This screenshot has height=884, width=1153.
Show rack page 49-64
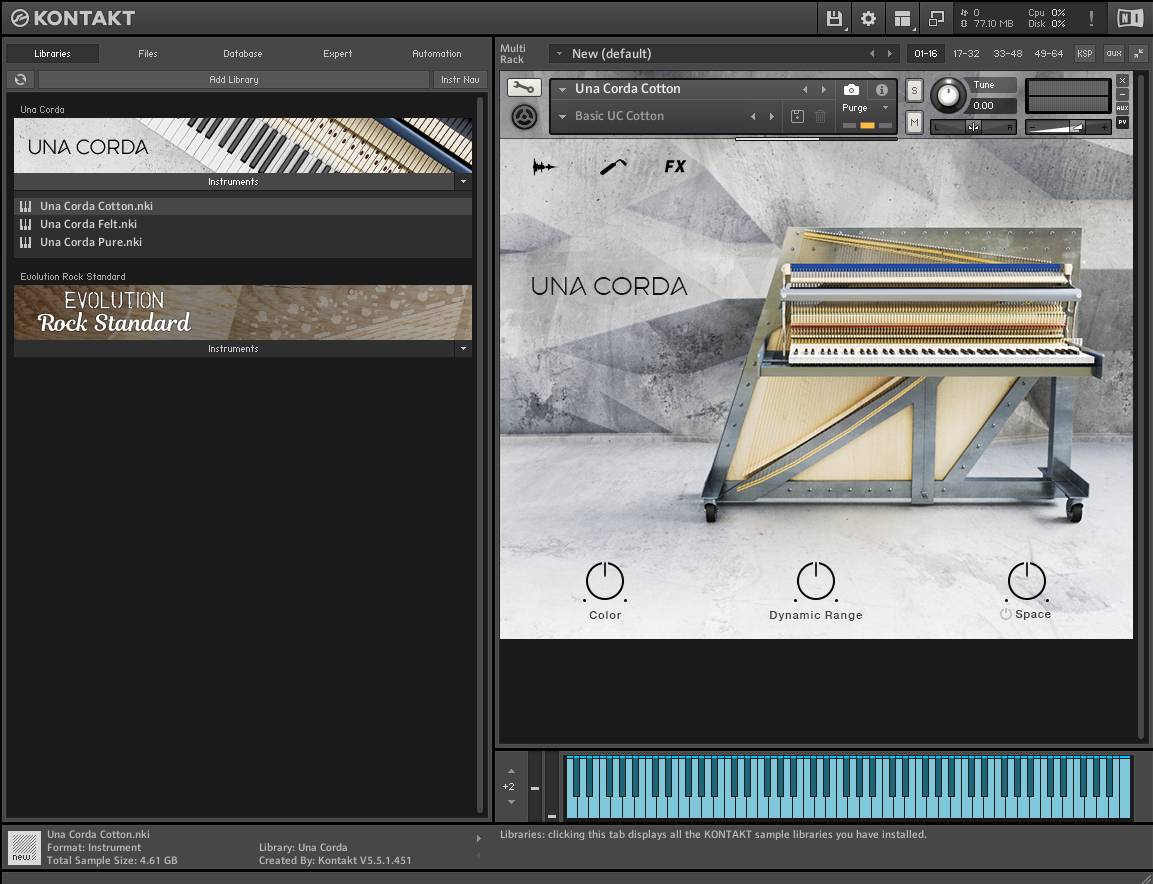(x=1049, y=54)
